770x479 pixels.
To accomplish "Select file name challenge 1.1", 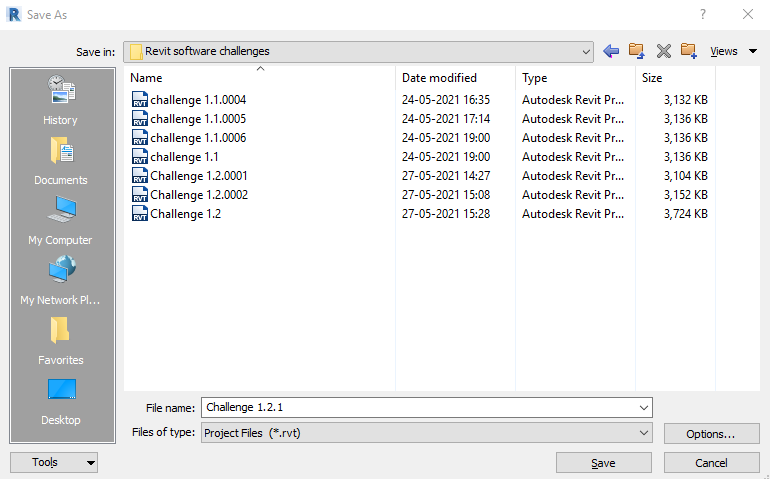I will [184, 157].
